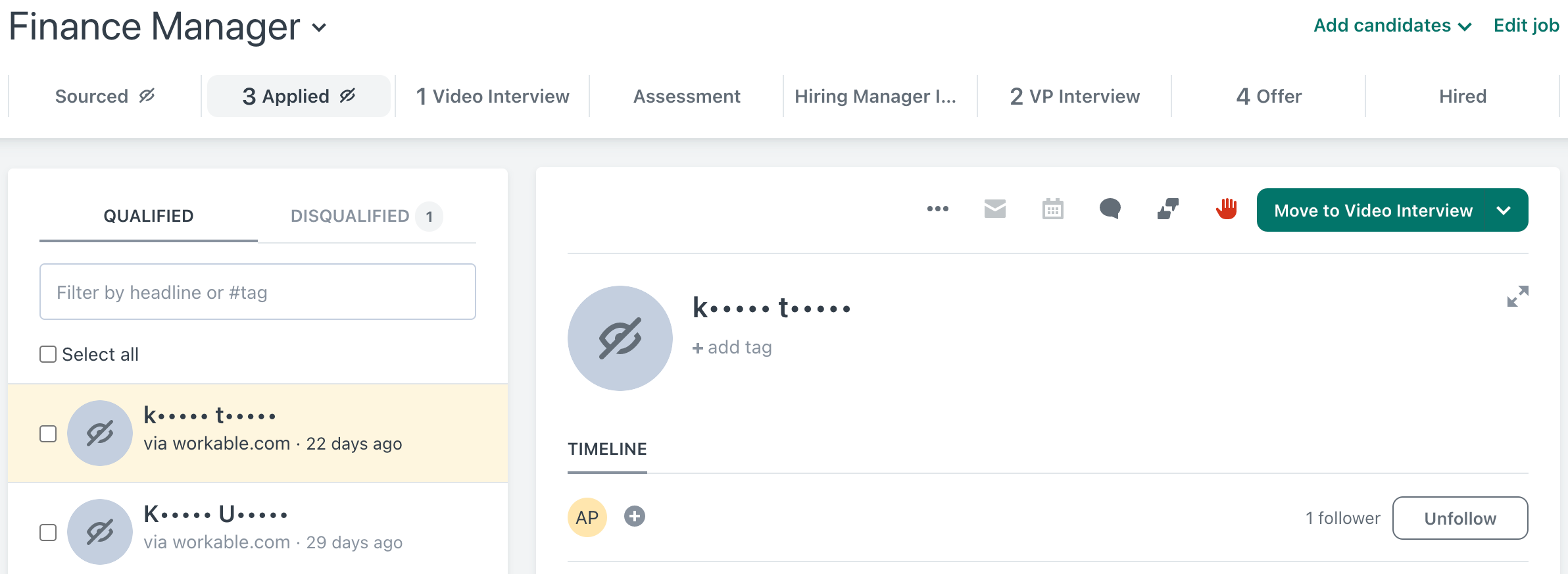The height and width of the screenshot is (574, 1568).
Task: Disqualify candidate with red hand icon
Action: 1226,209
